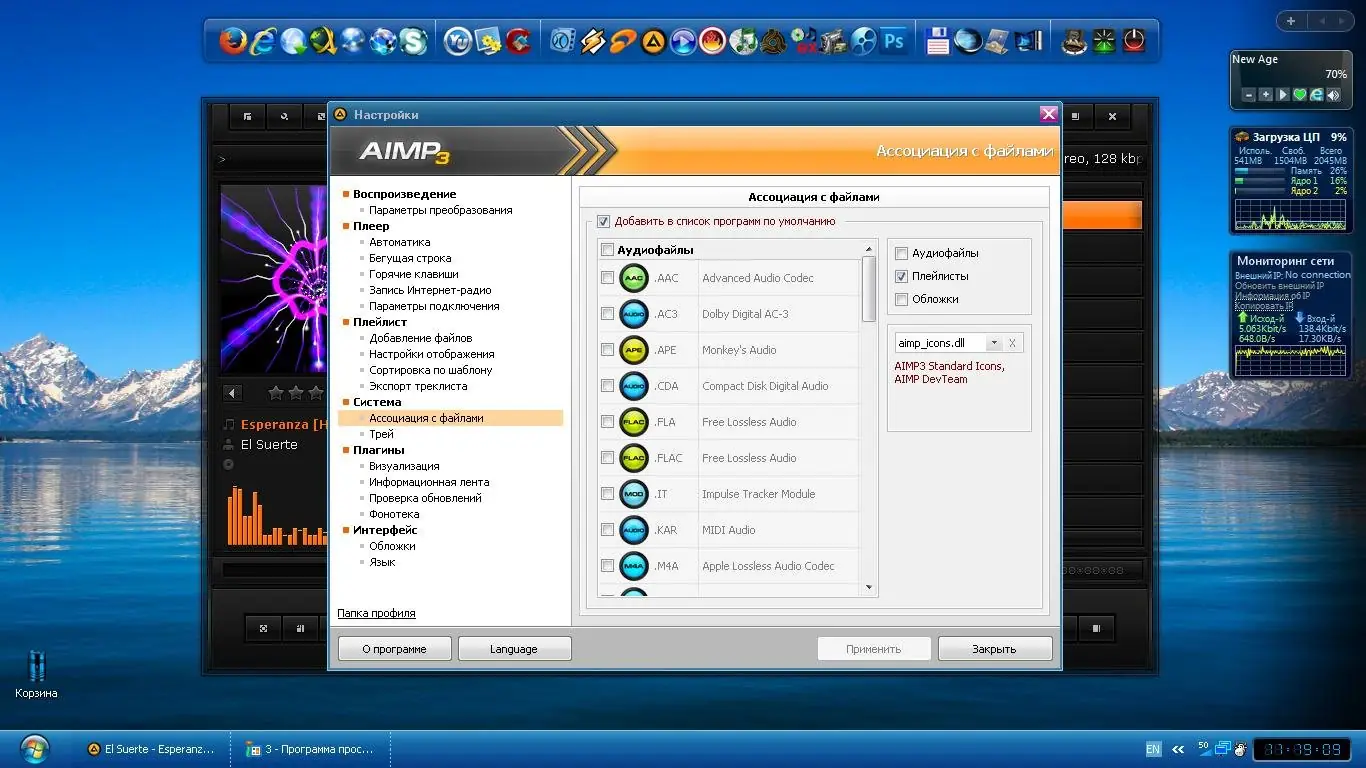Open the Language dialog
This screenshot has width=1366, height=768.
[514, 648]
